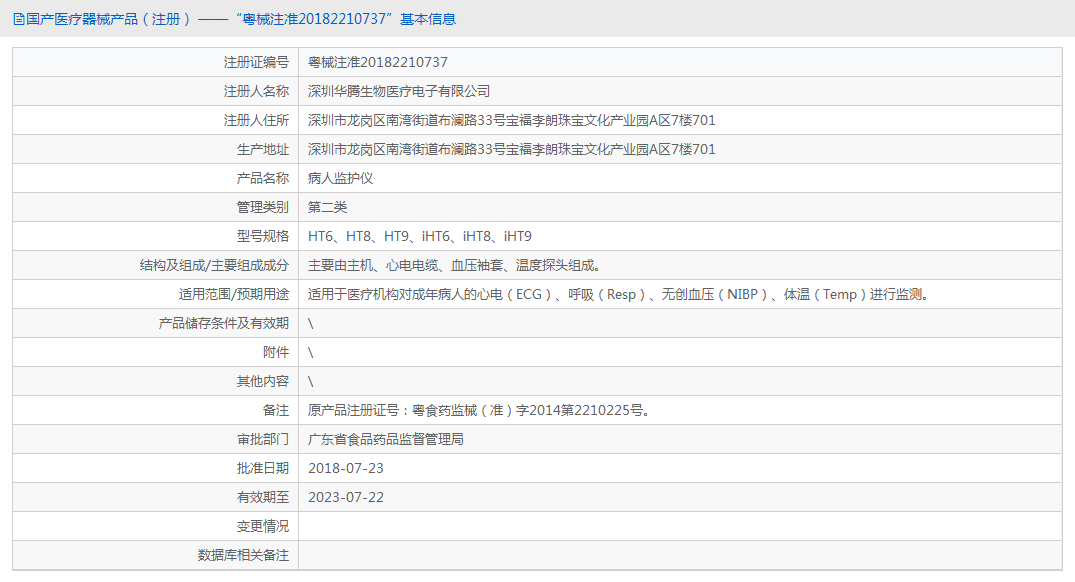Click approval date 2018-07-23

[x=346, y=468]
